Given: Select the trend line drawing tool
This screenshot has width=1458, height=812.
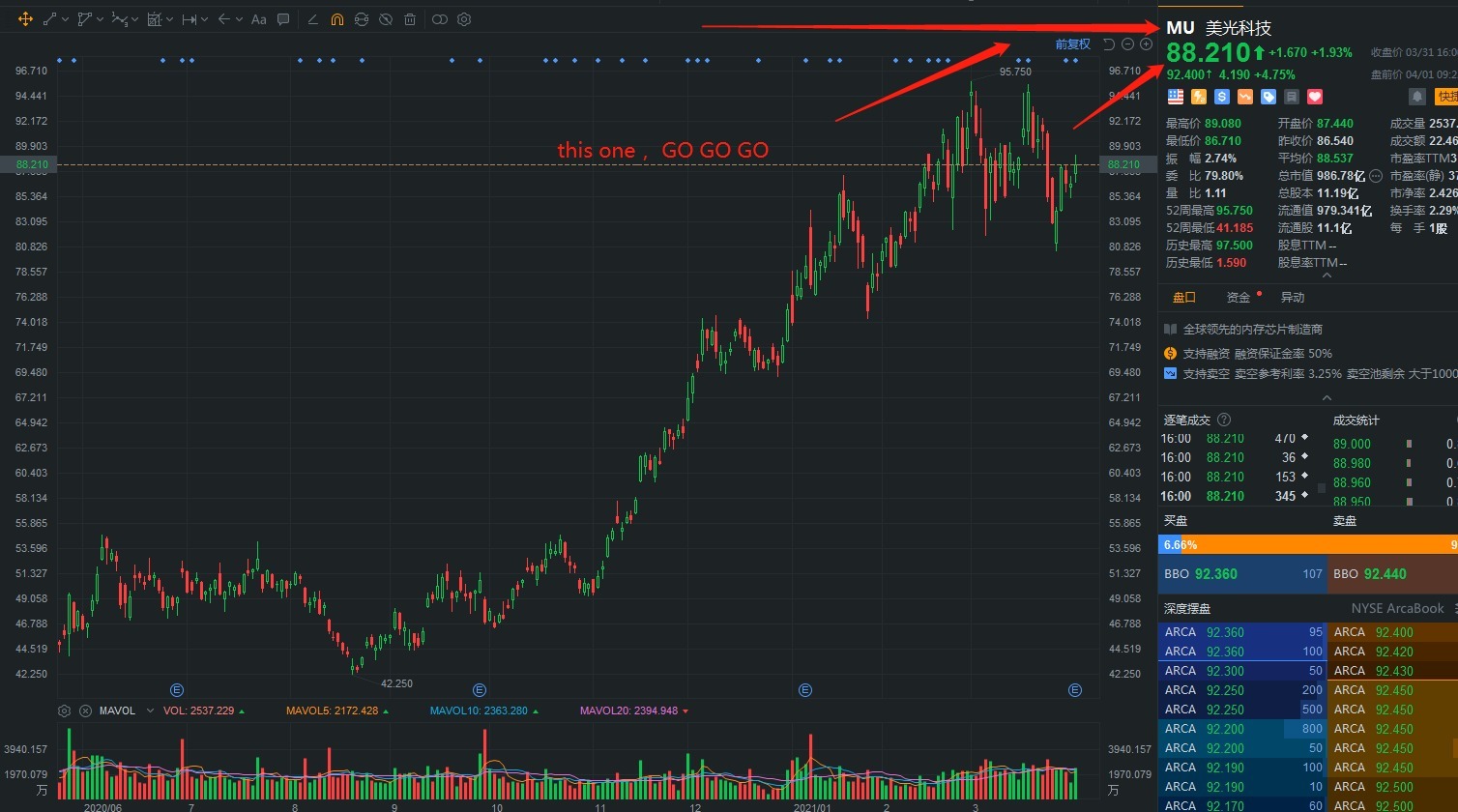Looking at the screenshot, I should [x=50, y=19].
